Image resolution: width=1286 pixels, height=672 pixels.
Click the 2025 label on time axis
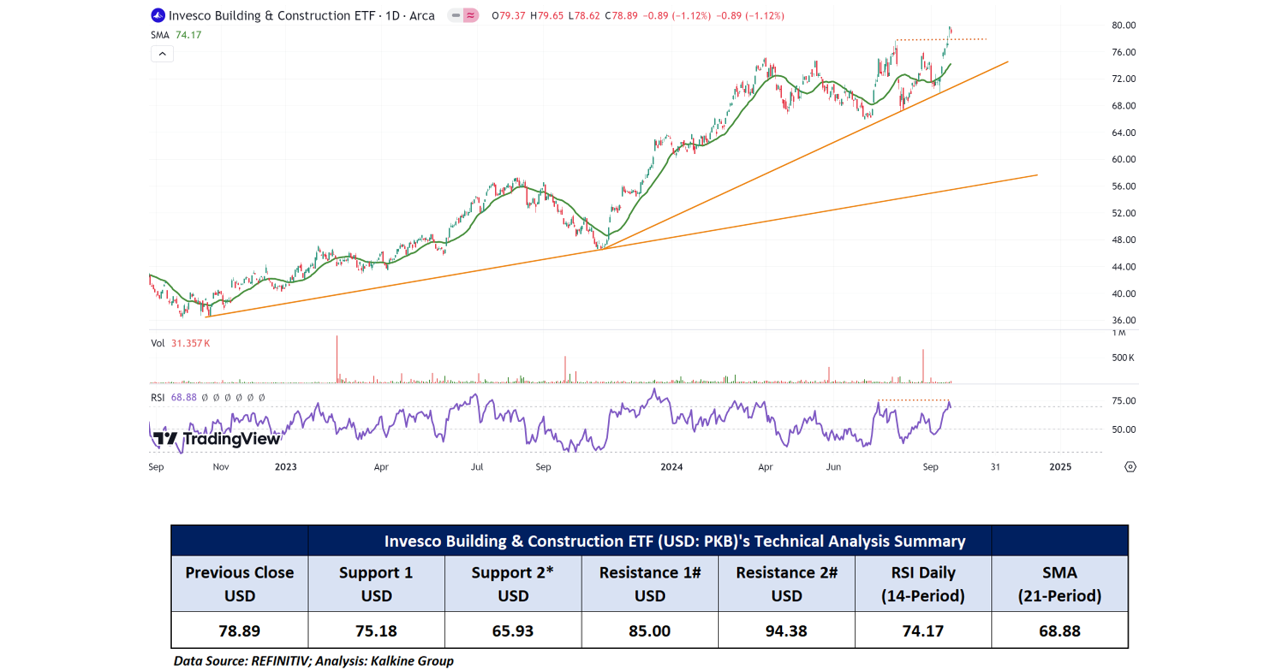[1061, 467]
